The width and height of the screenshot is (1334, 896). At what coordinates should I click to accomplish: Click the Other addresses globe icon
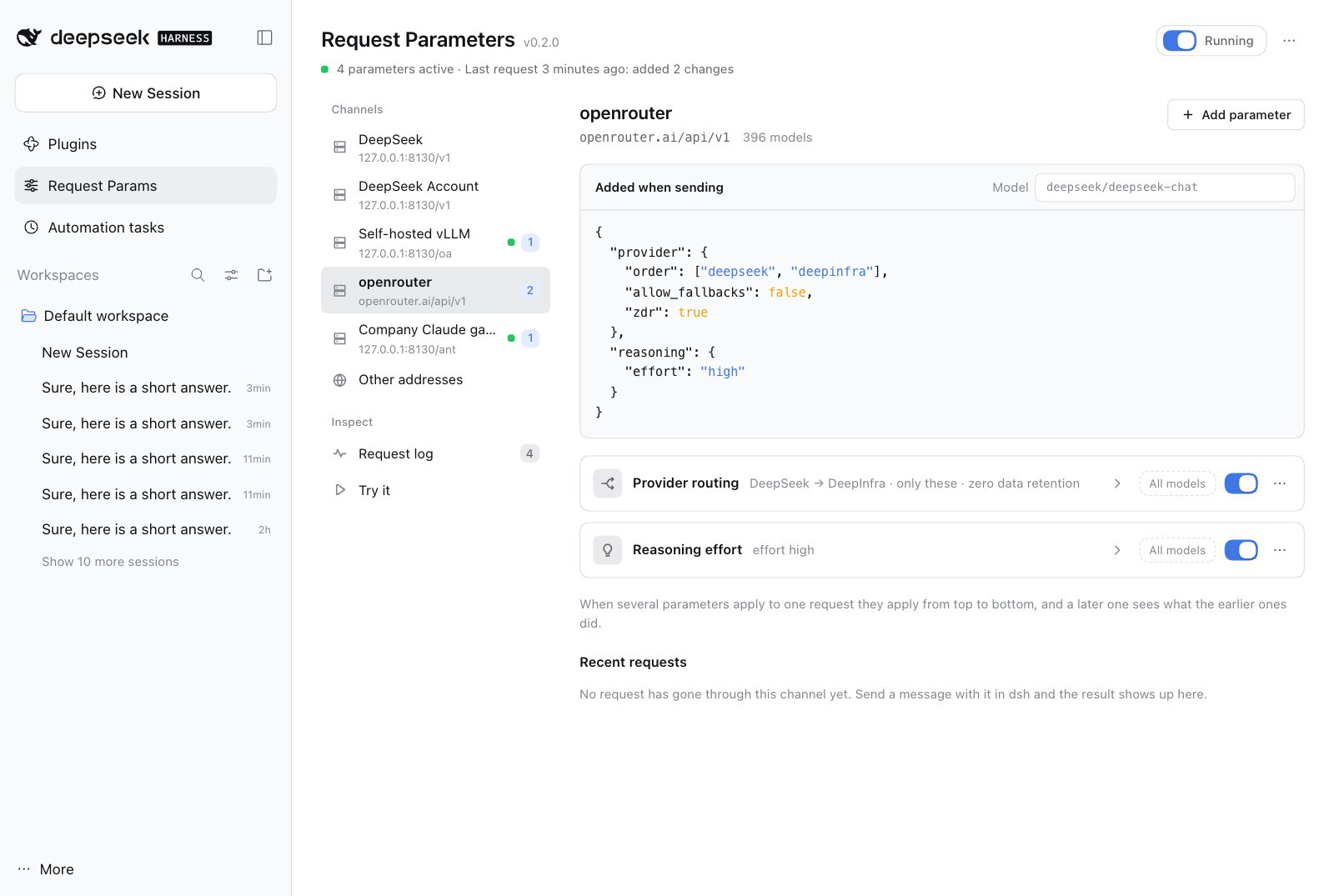pos(340,380)
